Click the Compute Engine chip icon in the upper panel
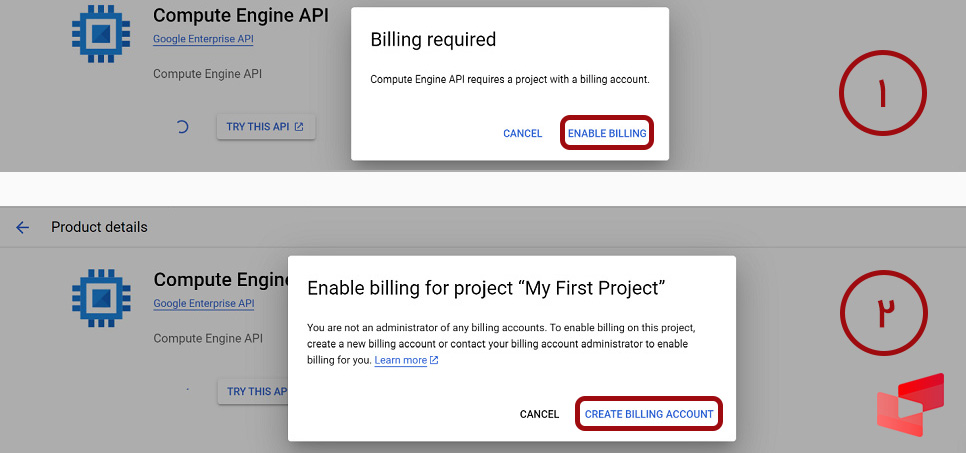The height and width of the screenshot is (453, 966). point(101,34)
